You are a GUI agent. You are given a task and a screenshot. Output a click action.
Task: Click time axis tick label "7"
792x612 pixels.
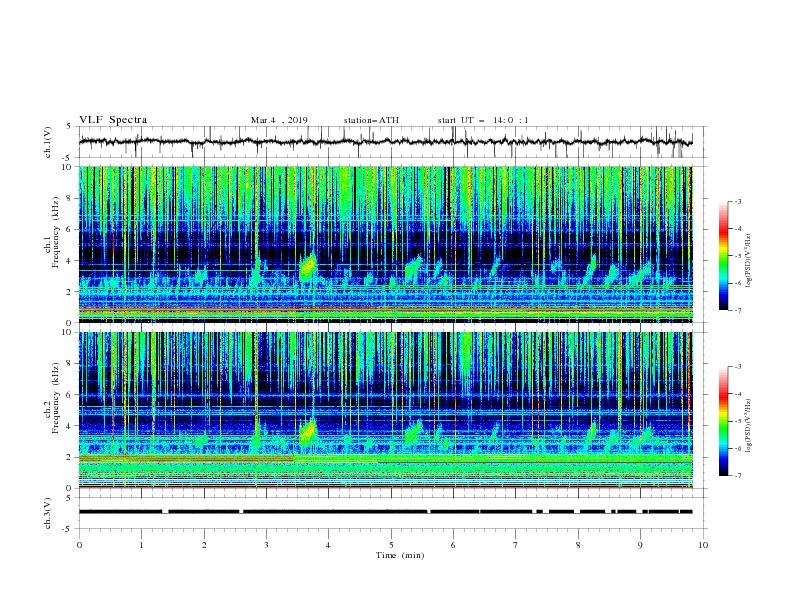pos(516,545)
